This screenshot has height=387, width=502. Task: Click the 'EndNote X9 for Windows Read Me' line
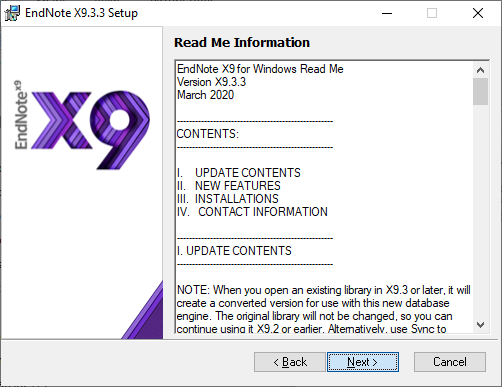(260, 69)
